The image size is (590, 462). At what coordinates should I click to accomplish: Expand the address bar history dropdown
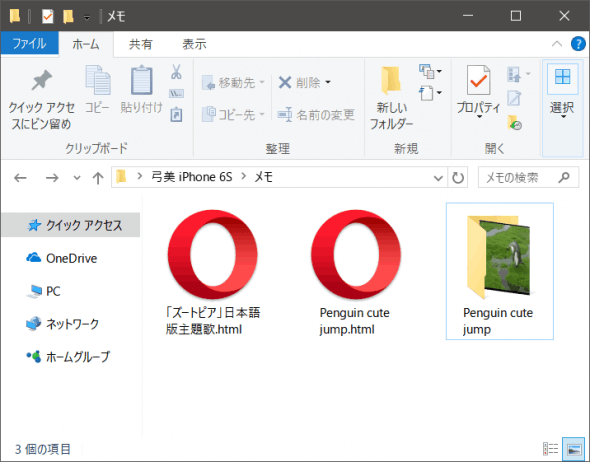coord(438,178)
